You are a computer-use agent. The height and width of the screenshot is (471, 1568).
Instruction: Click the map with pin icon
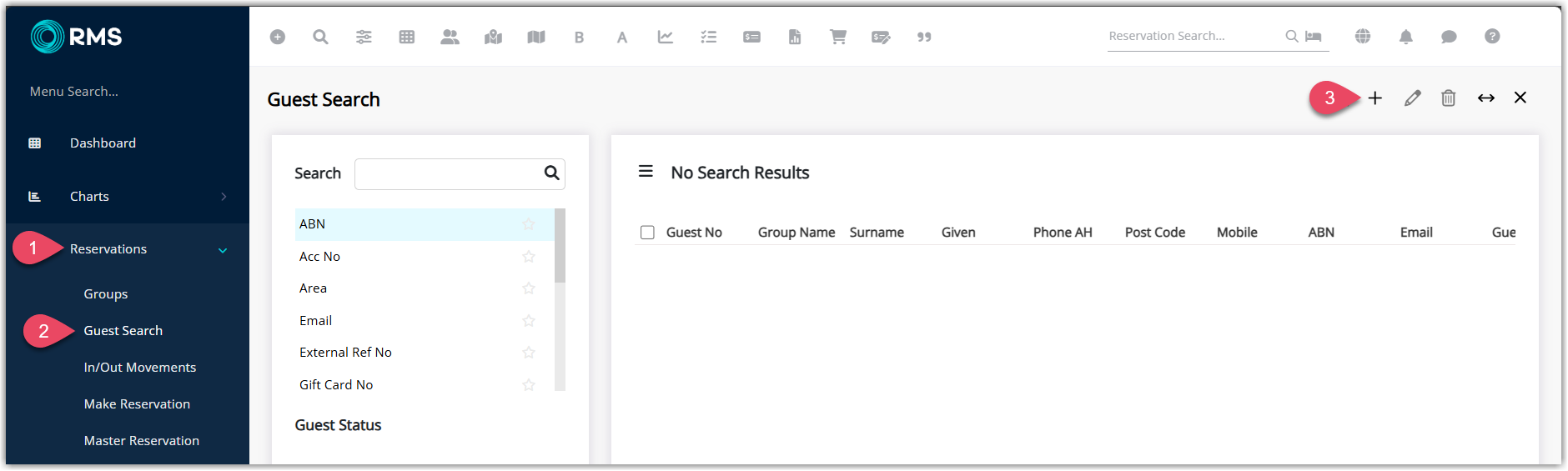pos(493,37)
